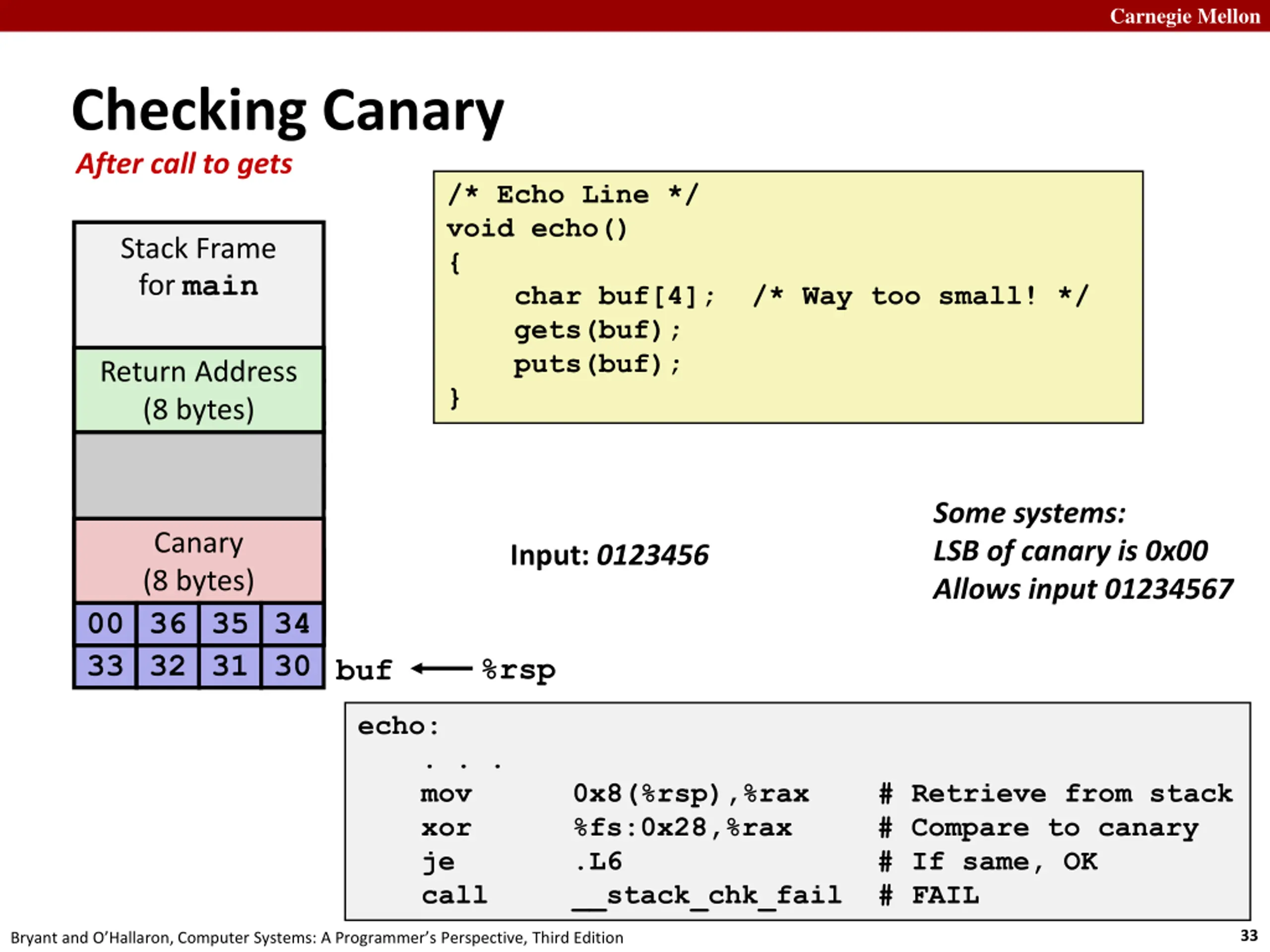Select the %rsp register label
This screenshot has height=952, width=1270.
[x=519, y=670]
